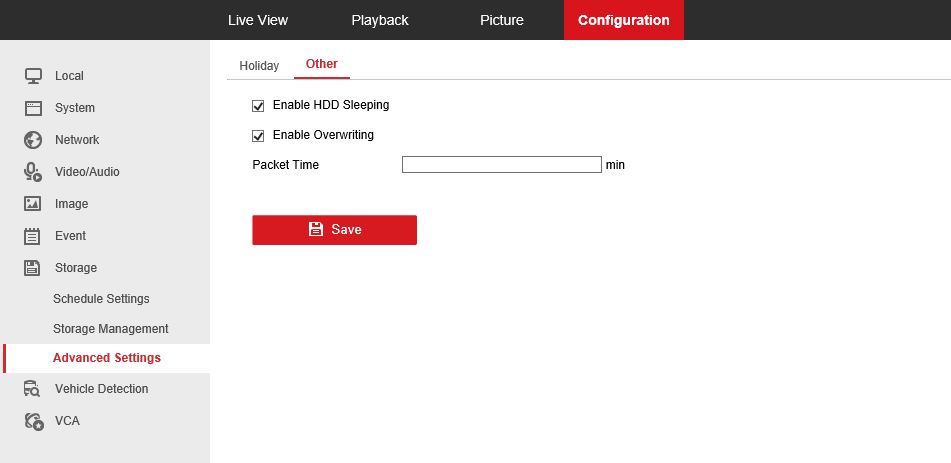Select Storage Management in sidebar
This screenshot has width=951, height=463.
pos(111,329)
